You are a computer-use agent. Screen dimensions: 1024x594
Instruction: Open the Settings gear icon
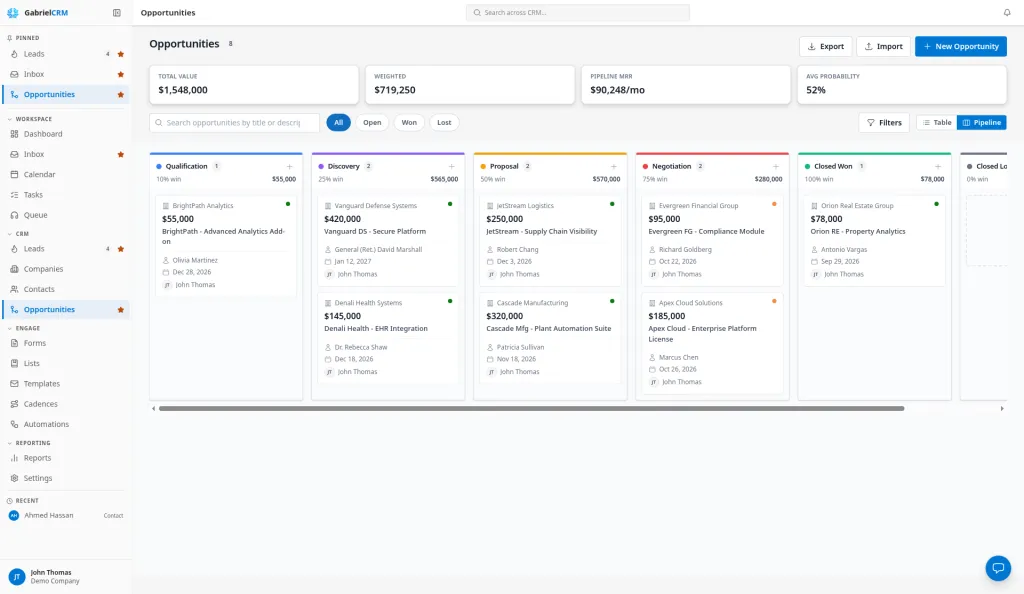[x=14, y=478]
